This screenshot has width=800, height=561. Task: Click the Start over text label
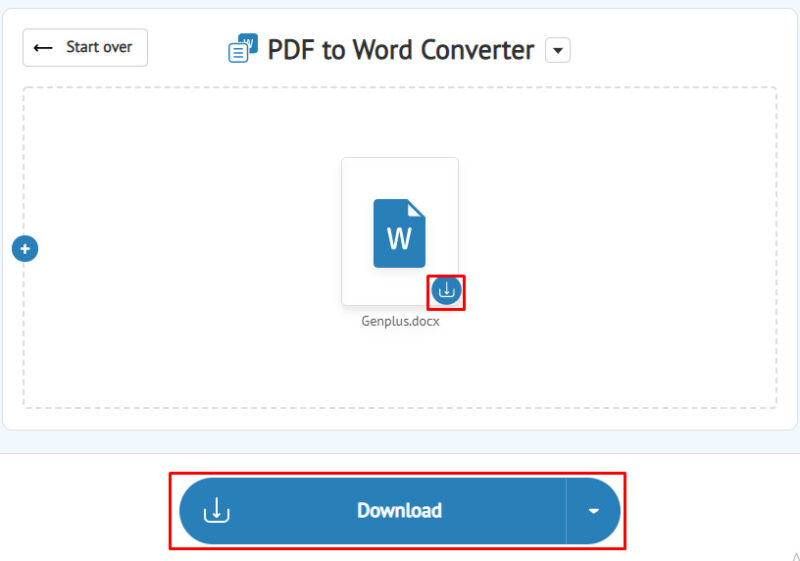click(100, 48)
